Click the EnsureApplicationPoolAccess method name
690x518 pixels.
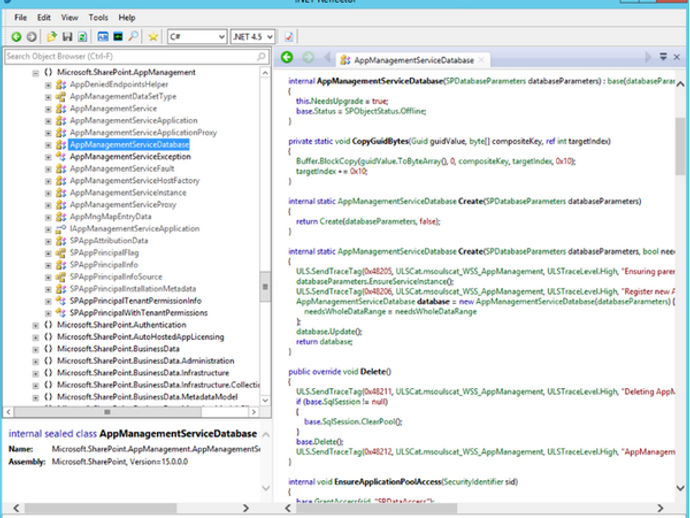pyautogui.click(x=388, y=482)
